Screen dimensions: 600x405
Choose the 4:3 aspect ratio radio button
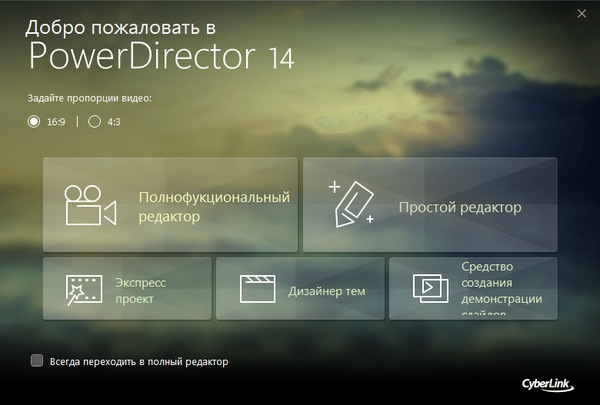pyautogui.click(x=95, y=122)
